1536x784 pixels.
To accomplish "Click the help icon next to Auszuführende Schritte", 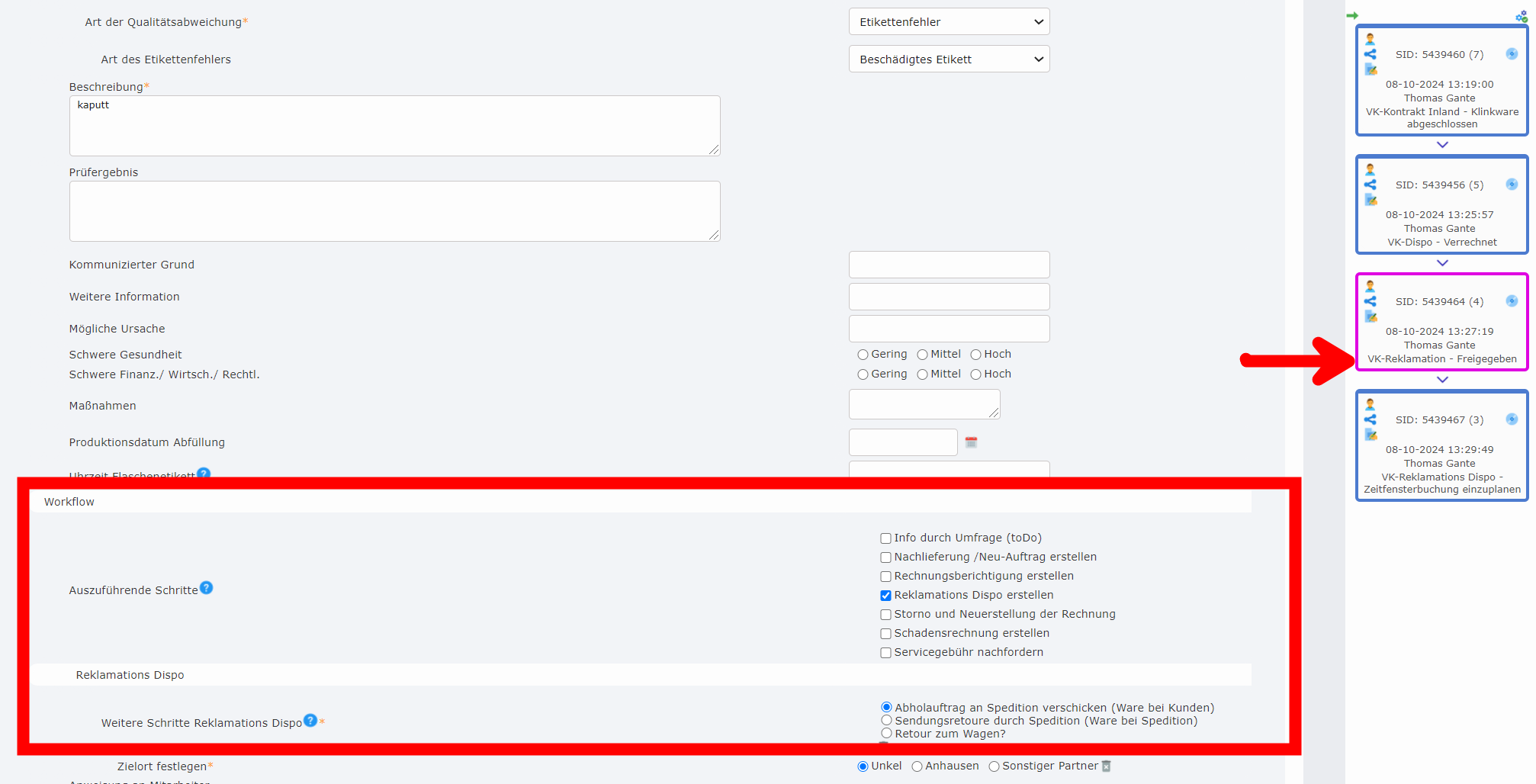I will pyautogui.click(x=206, y=588).
